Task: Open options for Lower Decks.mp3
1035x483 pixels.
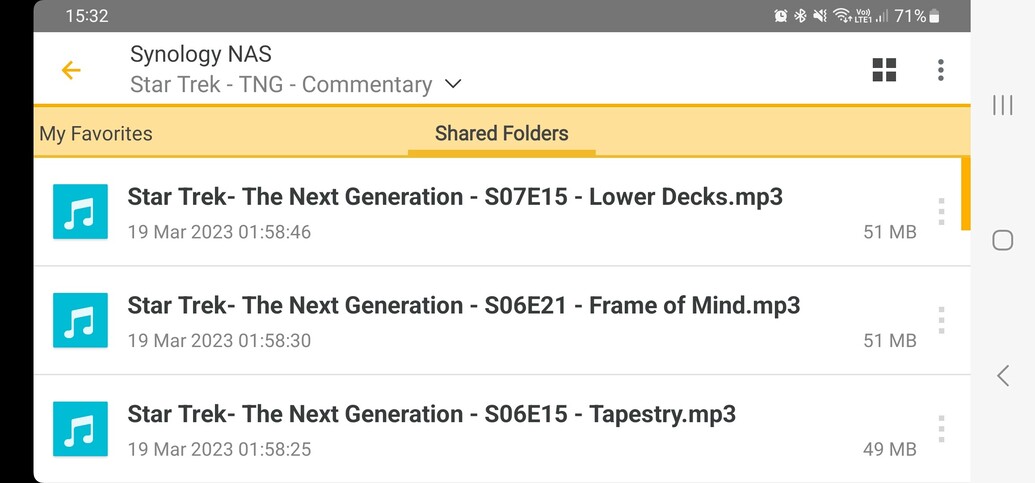Action: (941, 212)
